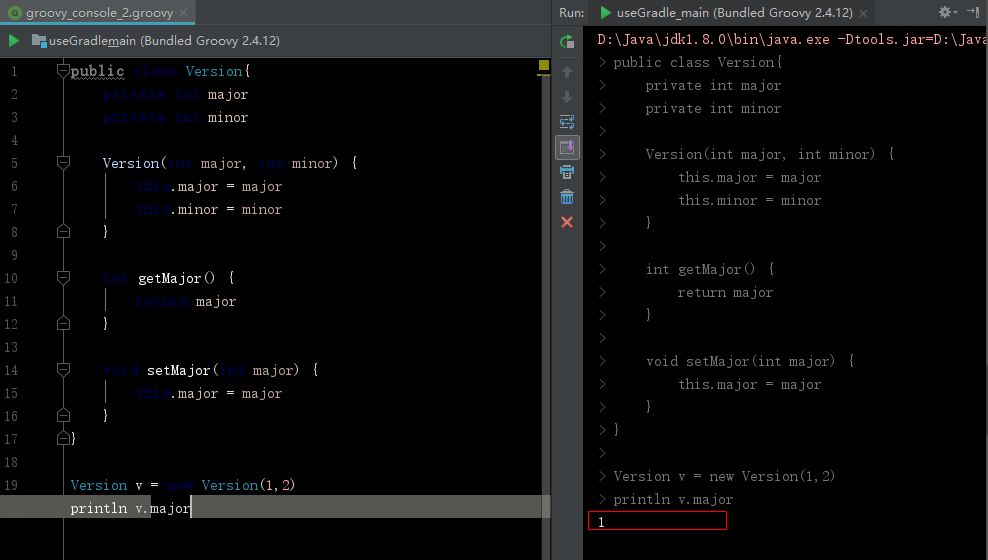988x560 pixels.
Task: Select the groovy_console_2.groovy editor tab
Action: pos(98,13)
